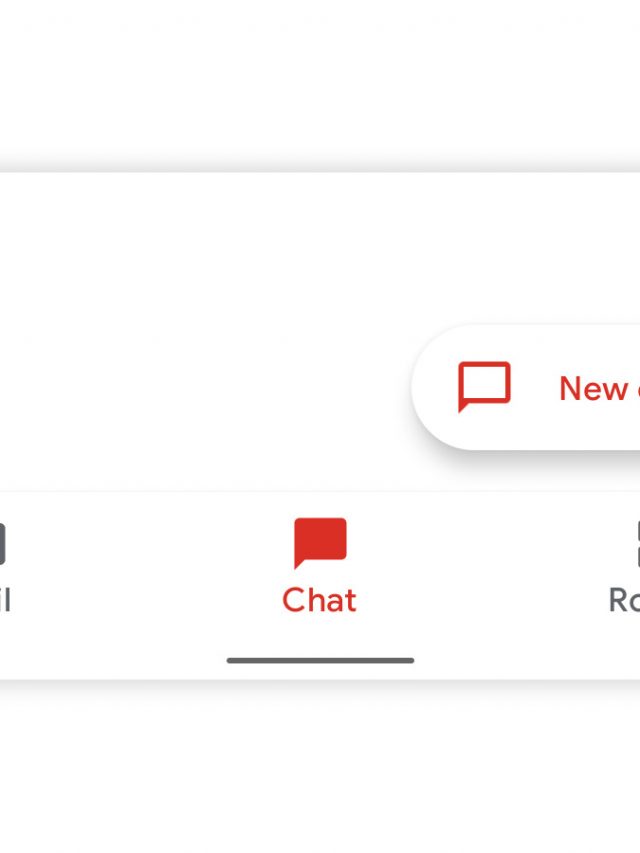Tap the New chat speech bubble icon

point(484,387)
